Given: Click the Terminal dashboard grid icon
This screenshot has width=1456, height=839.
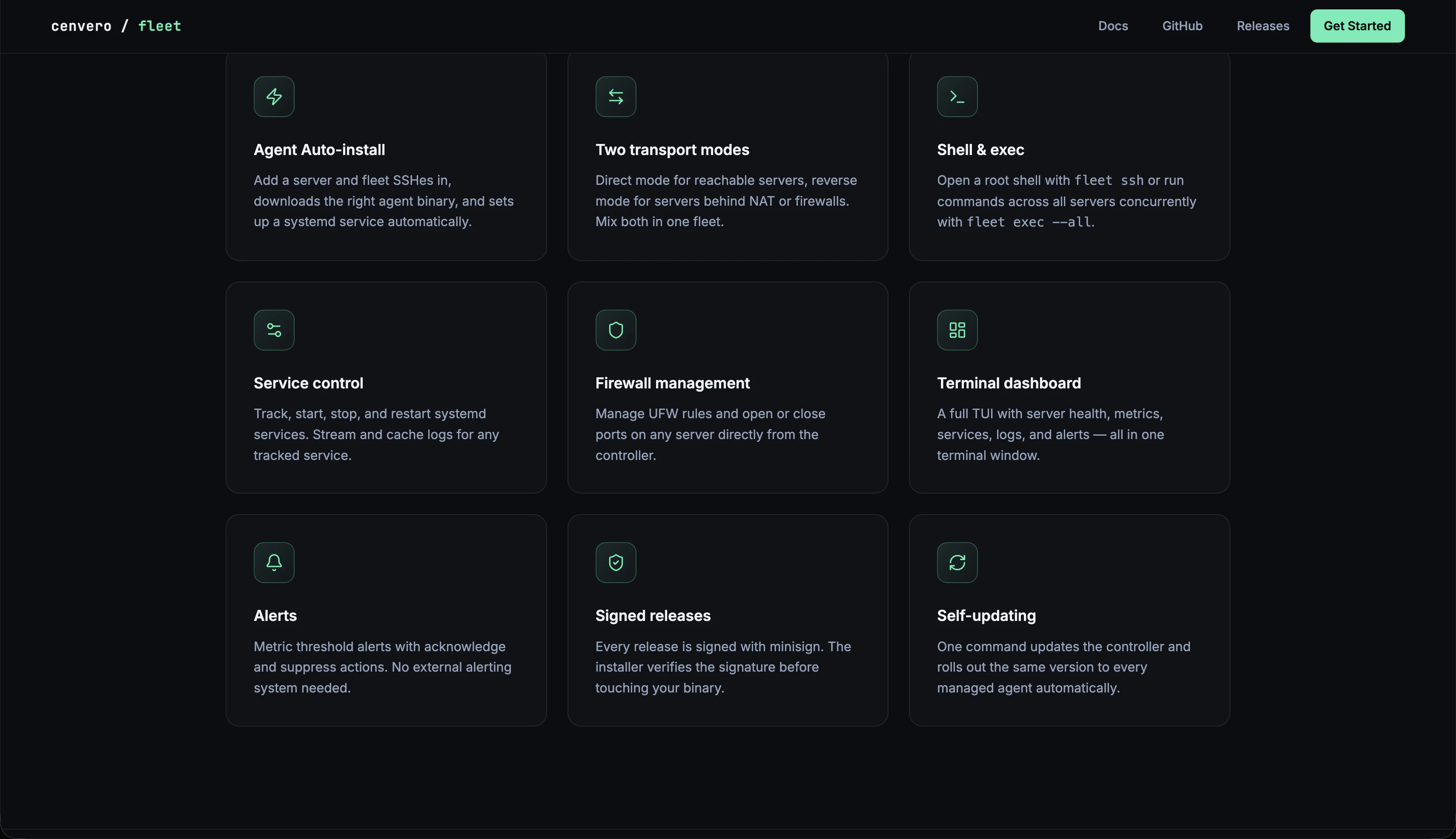Looking at the screenshot, I should pyautogui.click(x=957, y=330).
